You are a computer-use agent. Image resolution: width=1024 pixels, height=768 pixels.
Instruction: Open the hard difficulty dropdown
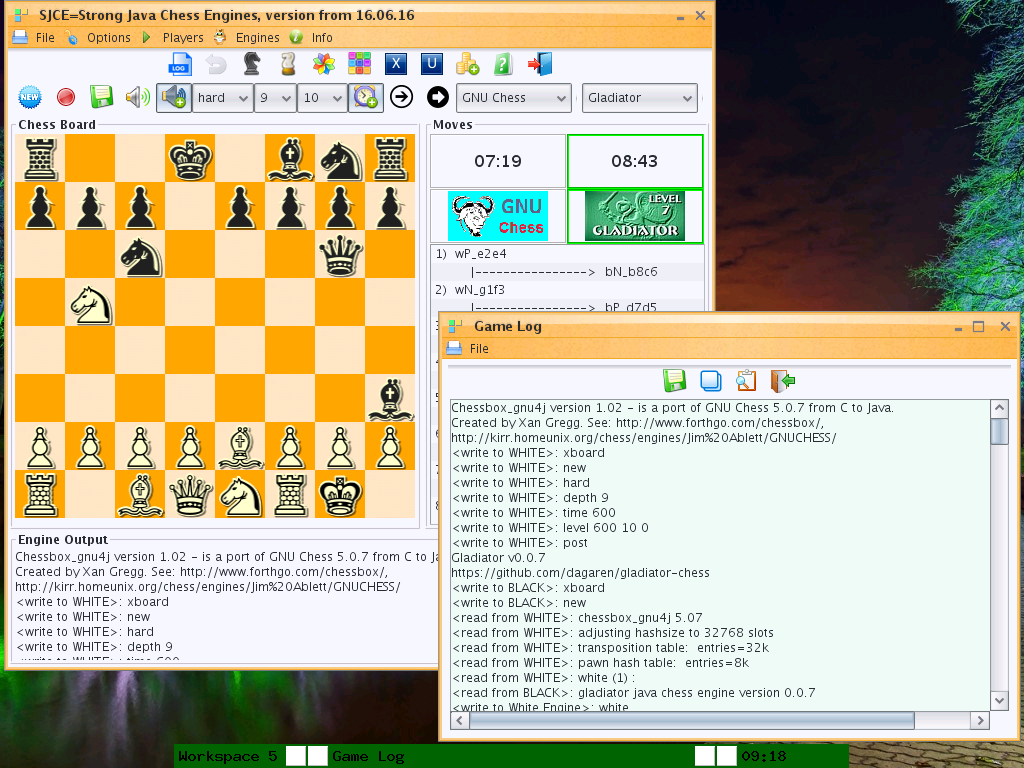(222, 97)
